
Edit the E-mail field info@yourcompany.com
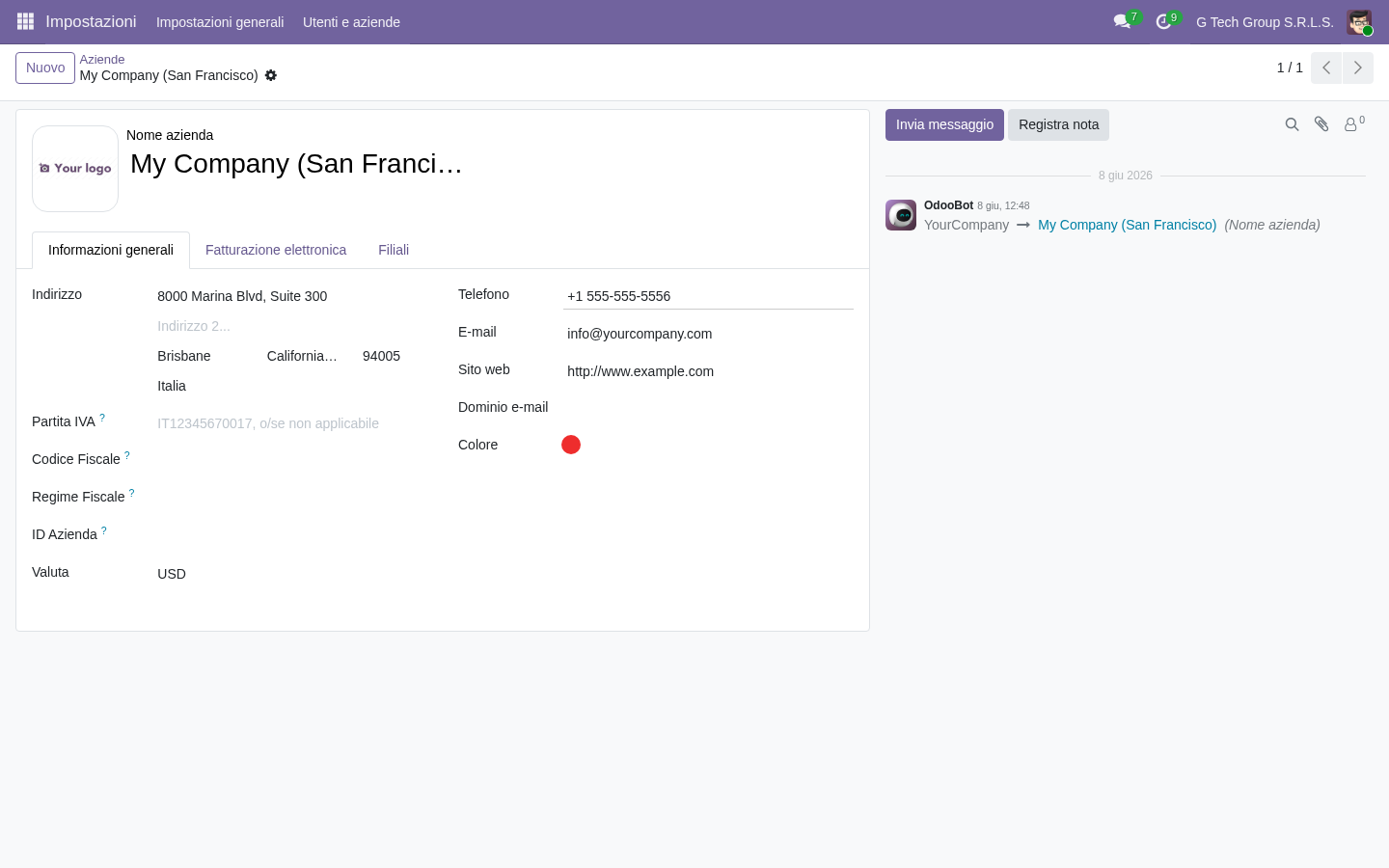708,334
